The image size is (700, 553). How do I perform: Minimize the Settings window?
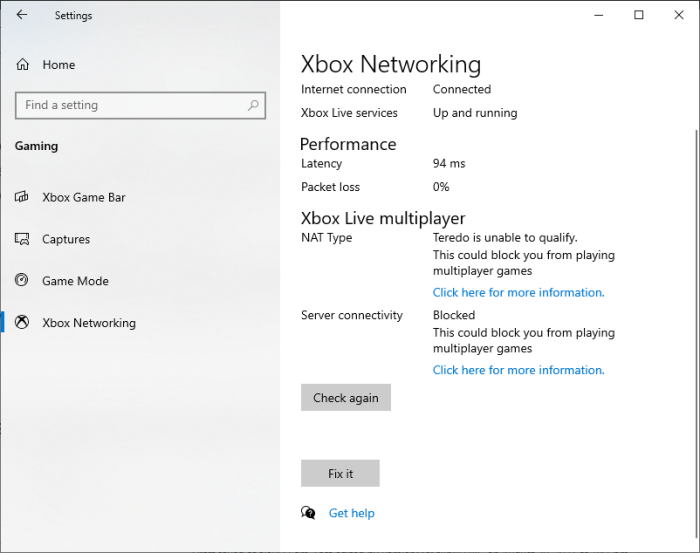point(599,15)
